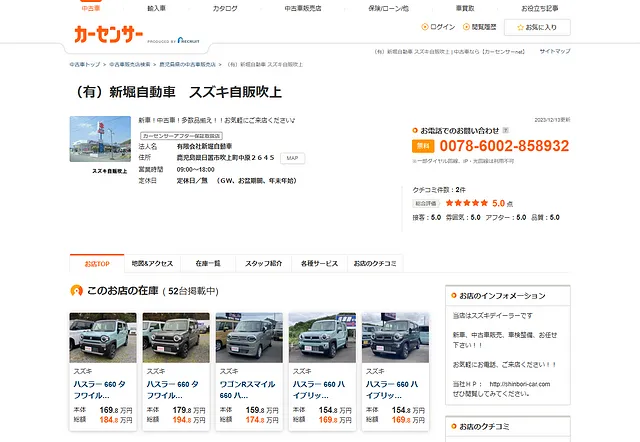This screenshot has height=442, width=640.
Task: Open the ハスラー title link totaling 194.8万円
Action: [x=173, y=390]
